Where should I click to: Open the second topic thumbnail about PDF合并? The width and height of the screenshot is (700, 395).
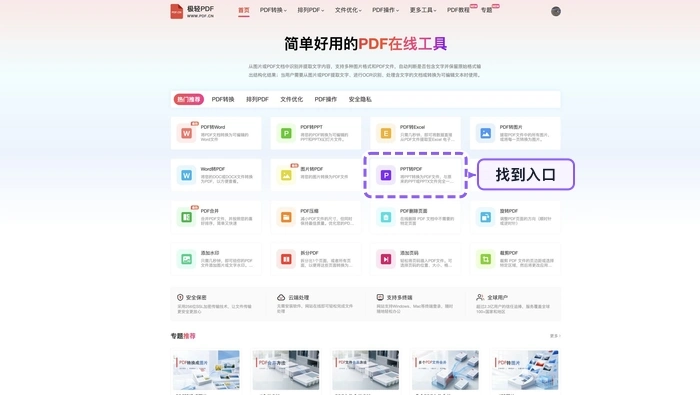click(x=286, y=370)
